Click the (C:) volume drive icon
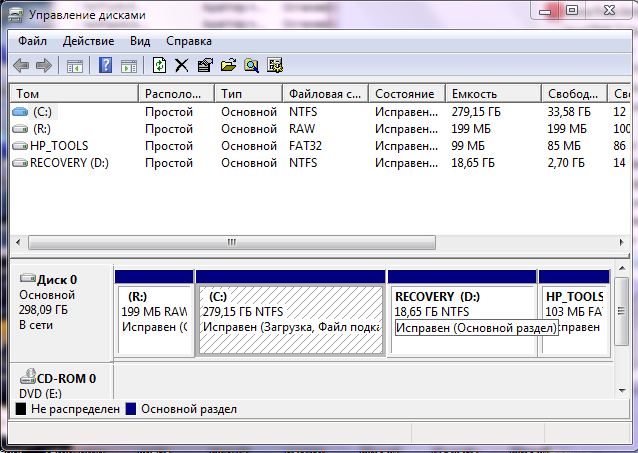 pyautogui.click(x=20, y=112)
